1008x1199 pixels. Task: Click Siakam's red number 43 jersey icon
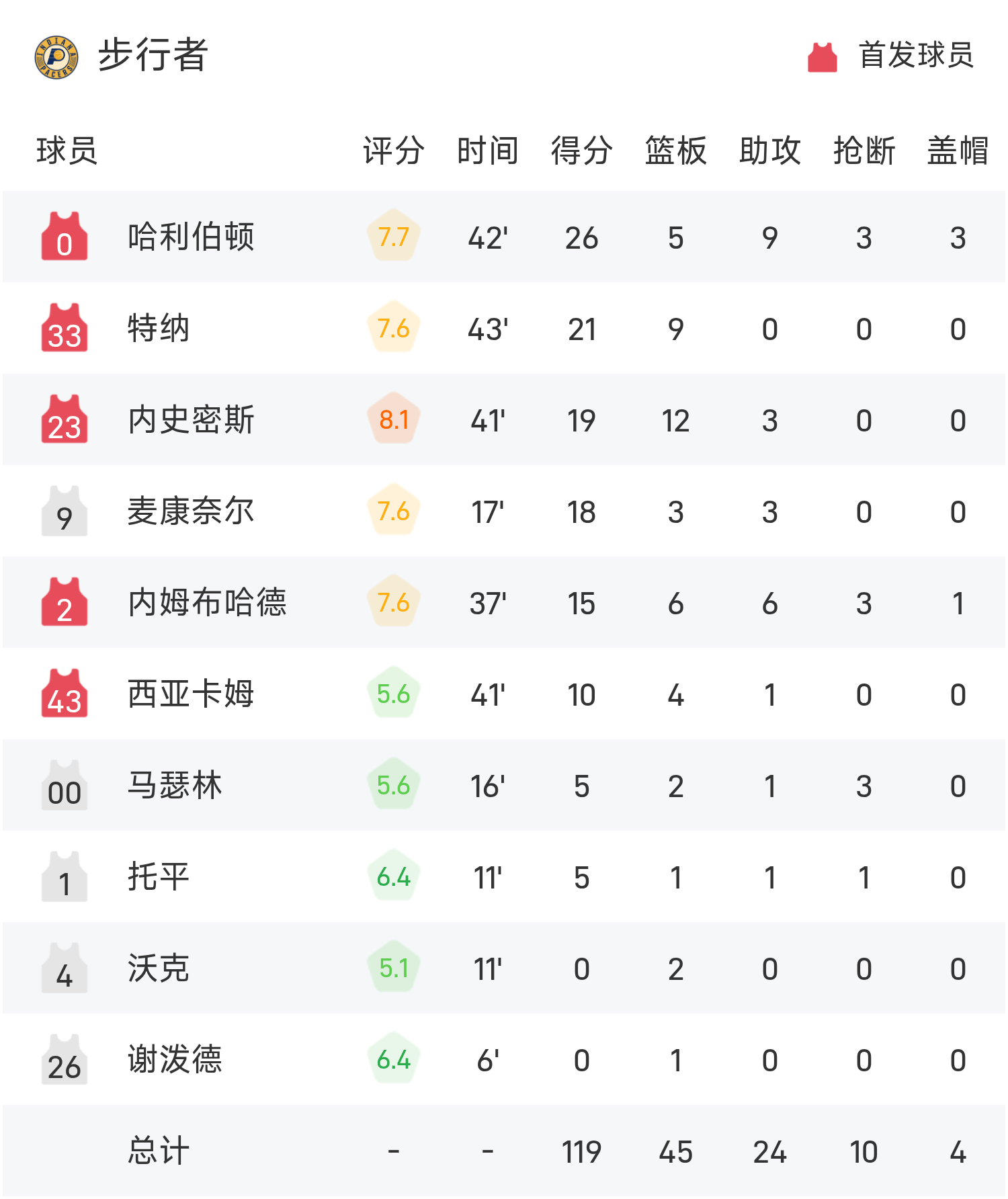tap(65, 694)
